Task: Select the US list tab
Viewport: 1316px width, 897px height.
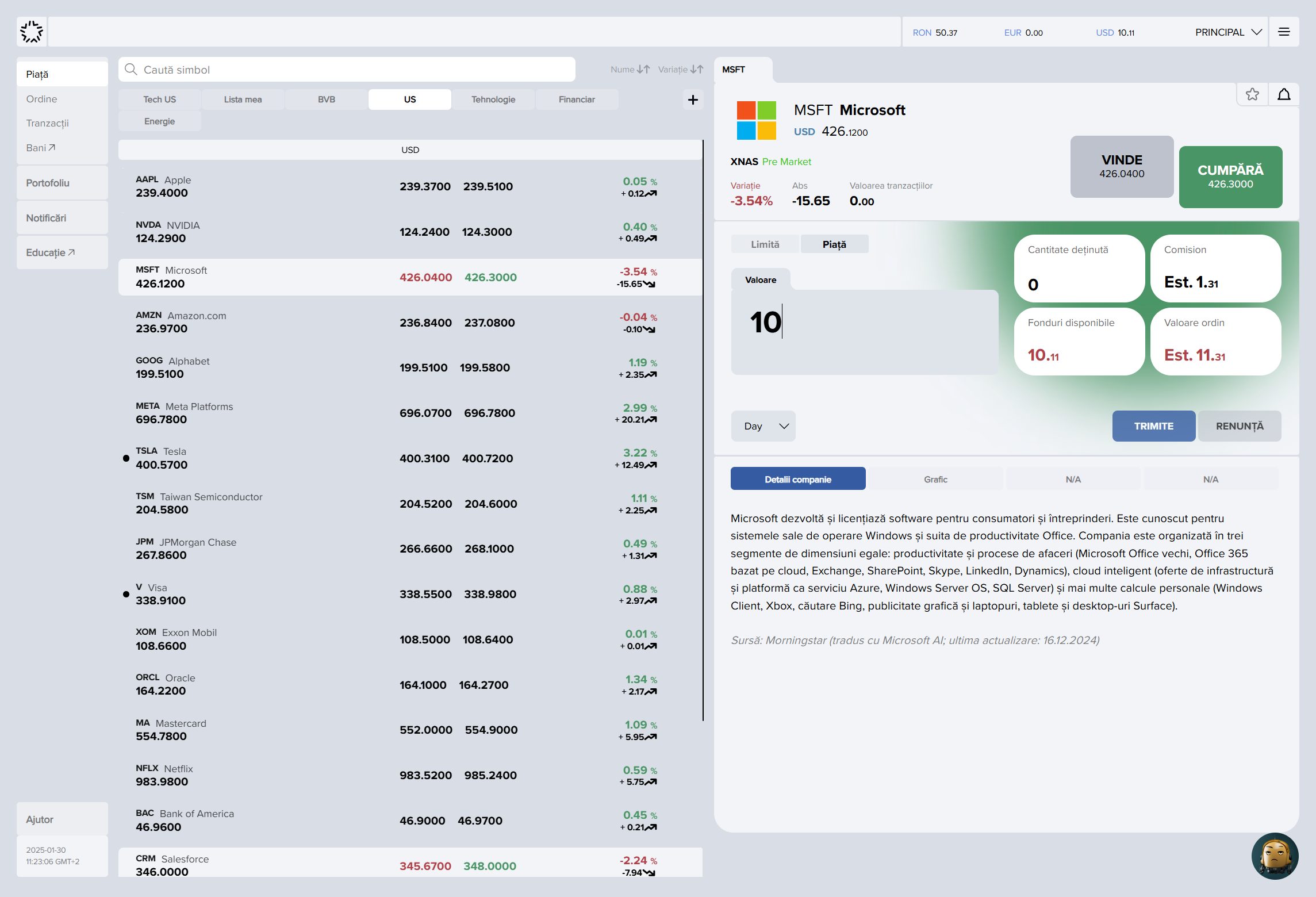Action: (x=410, y=99)
